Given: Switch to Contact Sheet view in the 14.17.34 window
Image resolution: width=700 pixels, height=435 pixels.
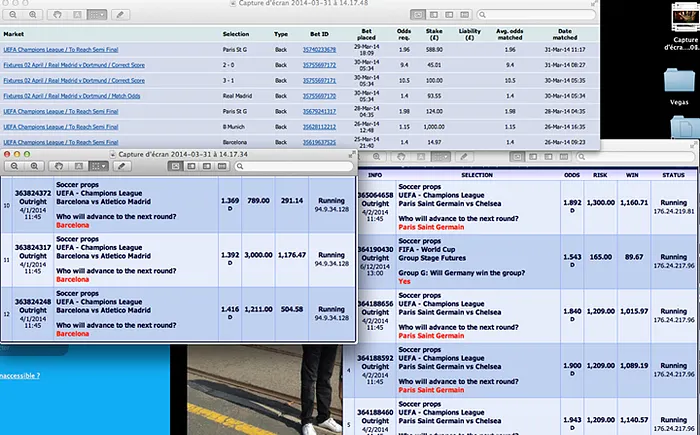Looking at the screenshot, I should [222, 166].
